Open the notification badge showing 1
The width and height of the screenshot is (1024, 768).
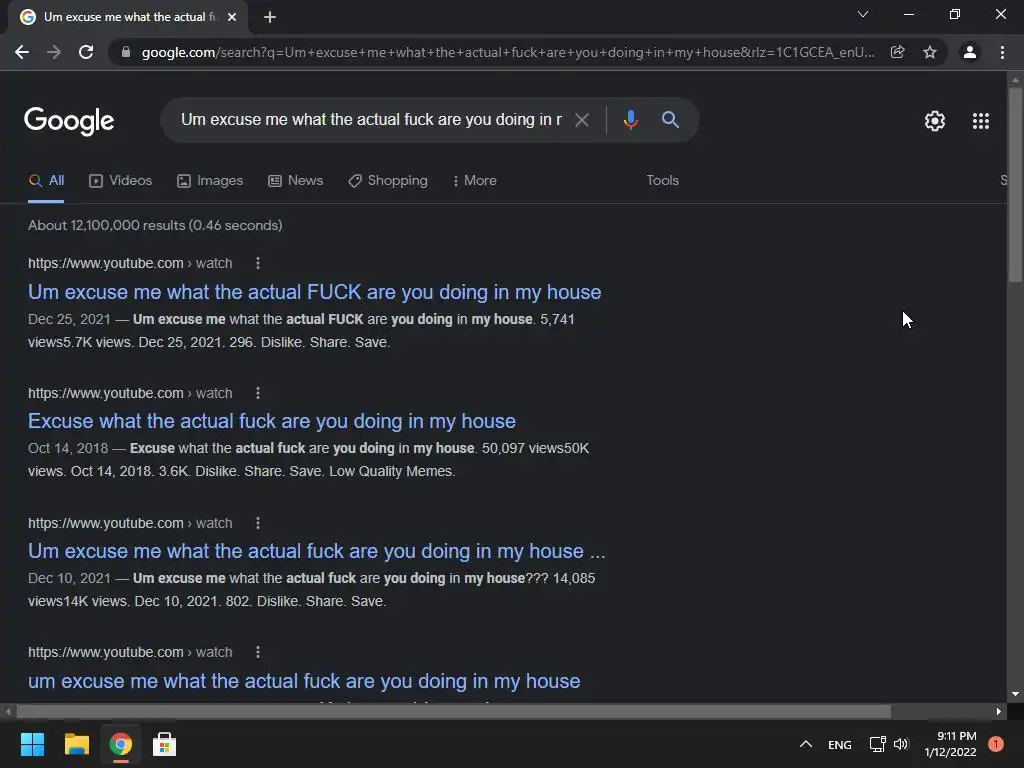tap(996, 744)
